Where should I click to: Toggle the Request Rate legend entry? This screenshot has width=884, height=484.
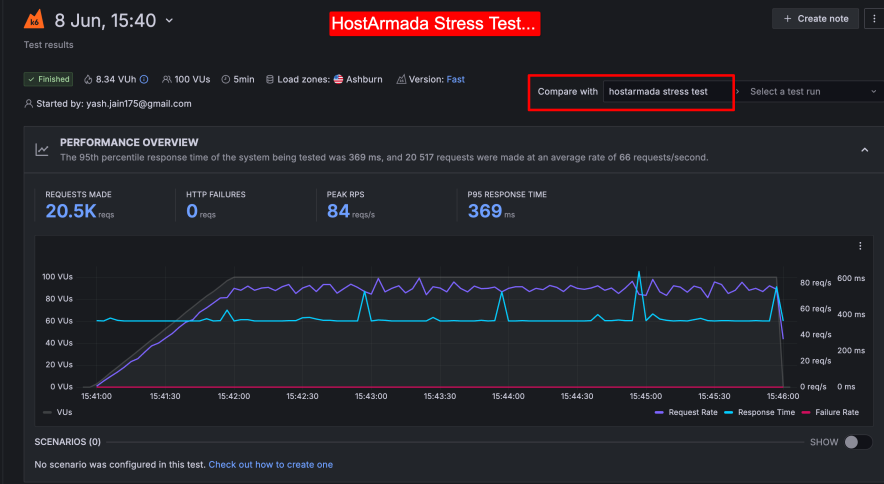pyautogui.click(x=686, y=412)
